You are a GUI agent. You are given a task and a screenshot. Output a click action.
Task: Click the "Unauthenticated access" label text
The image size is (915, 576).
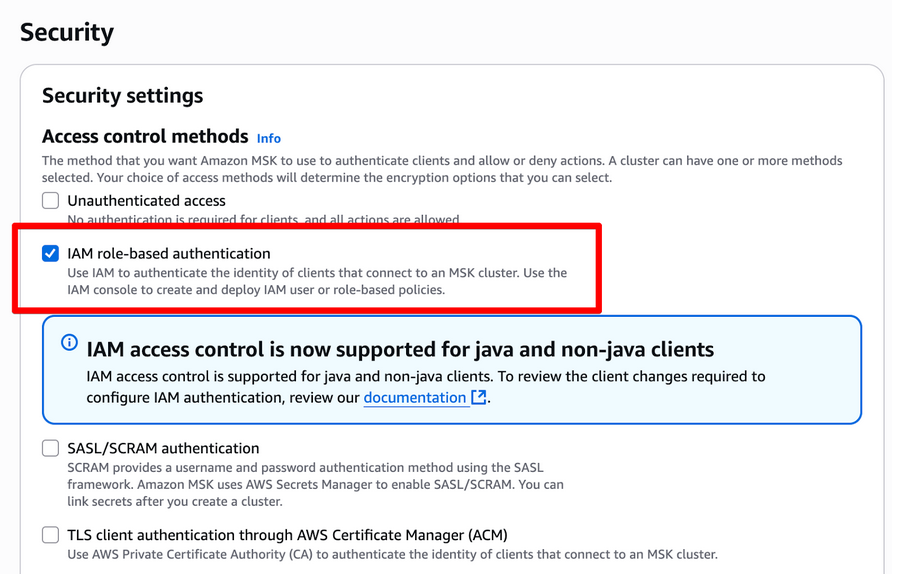(x=146, y=201)
